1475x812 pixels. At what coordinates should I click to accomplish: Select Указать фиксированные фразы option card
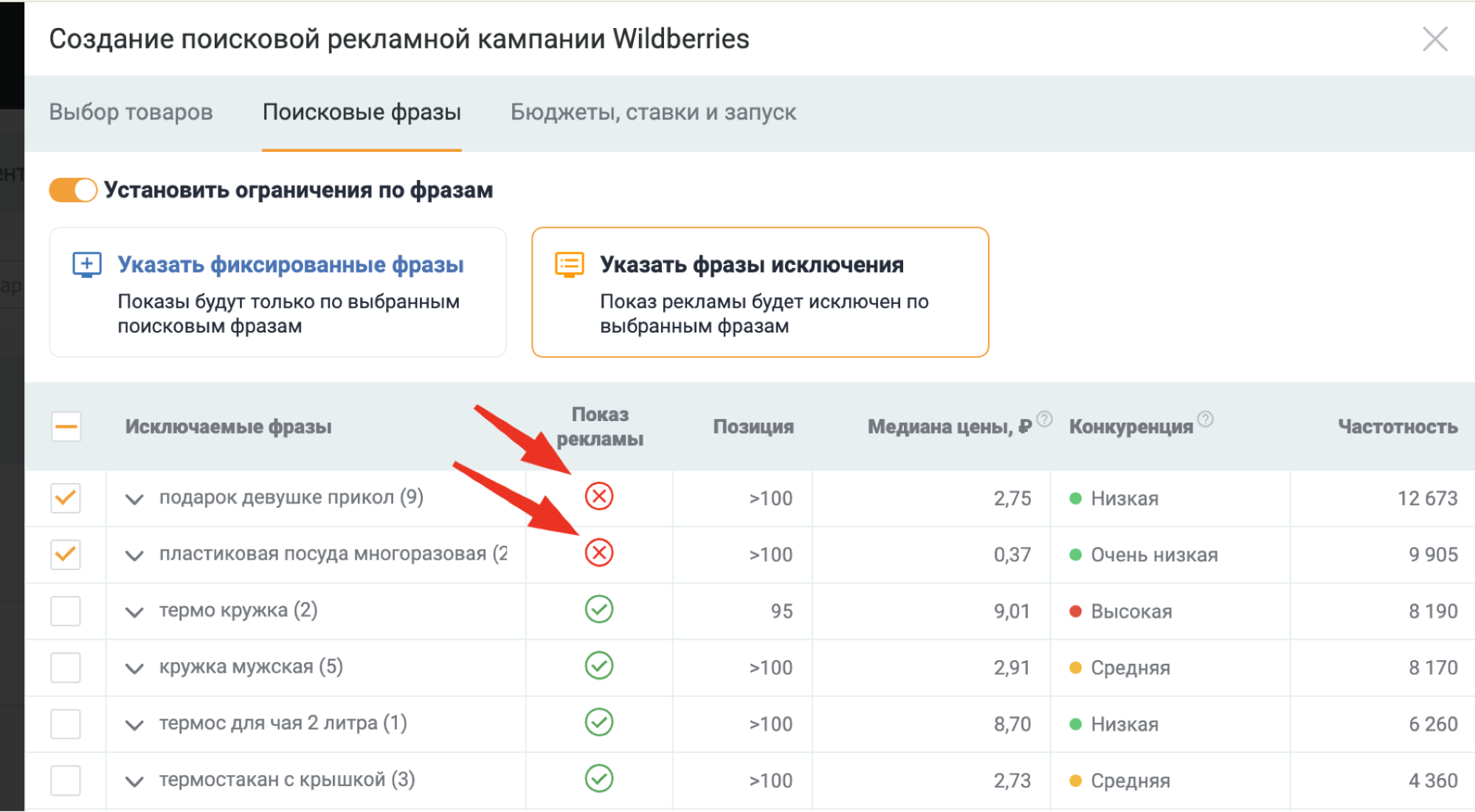click(277, 292)
